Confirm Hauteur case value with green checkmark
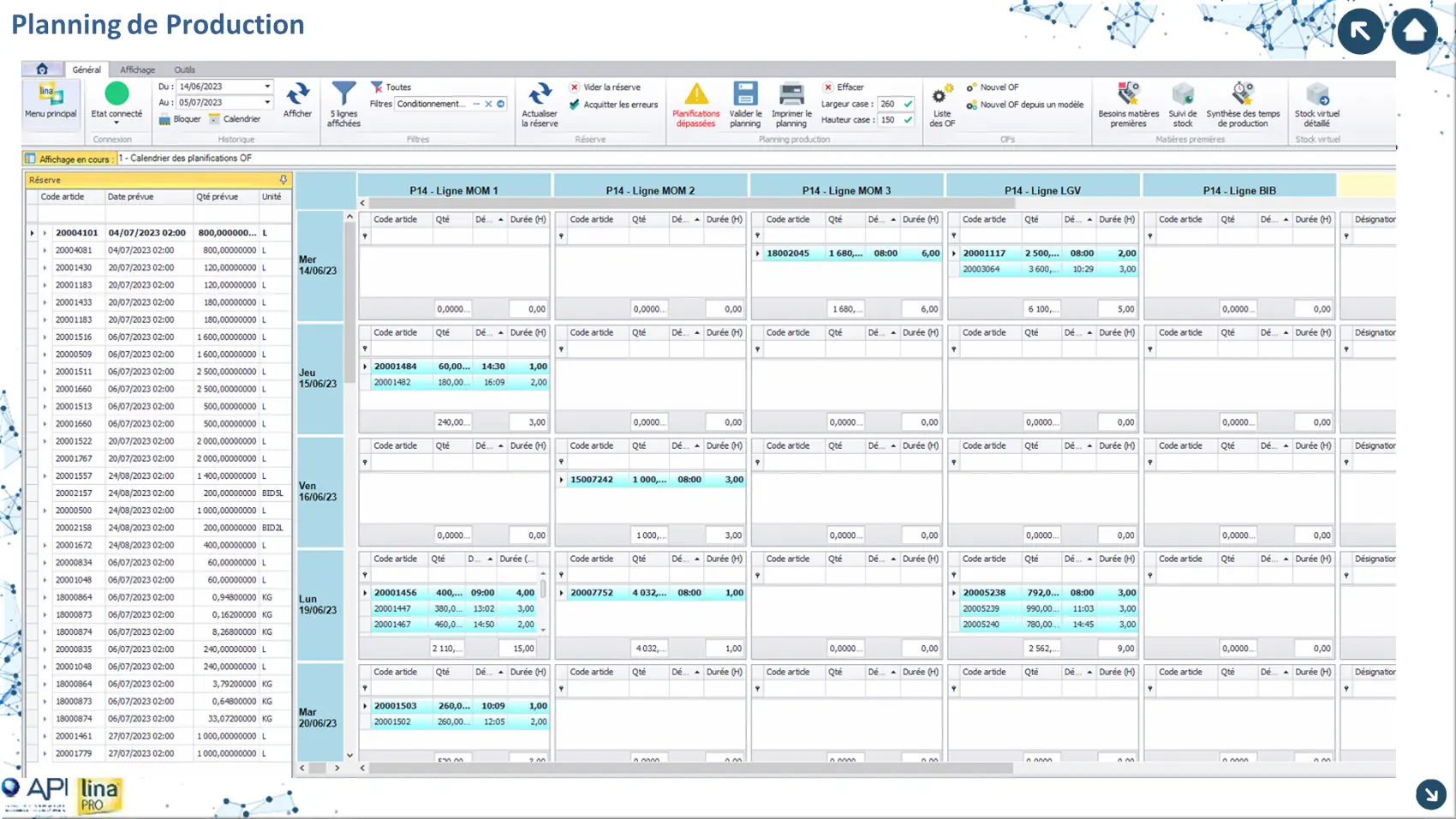The height and width of the screenshot is (819, 1456). pyautogui.click(x=908, y=120)
